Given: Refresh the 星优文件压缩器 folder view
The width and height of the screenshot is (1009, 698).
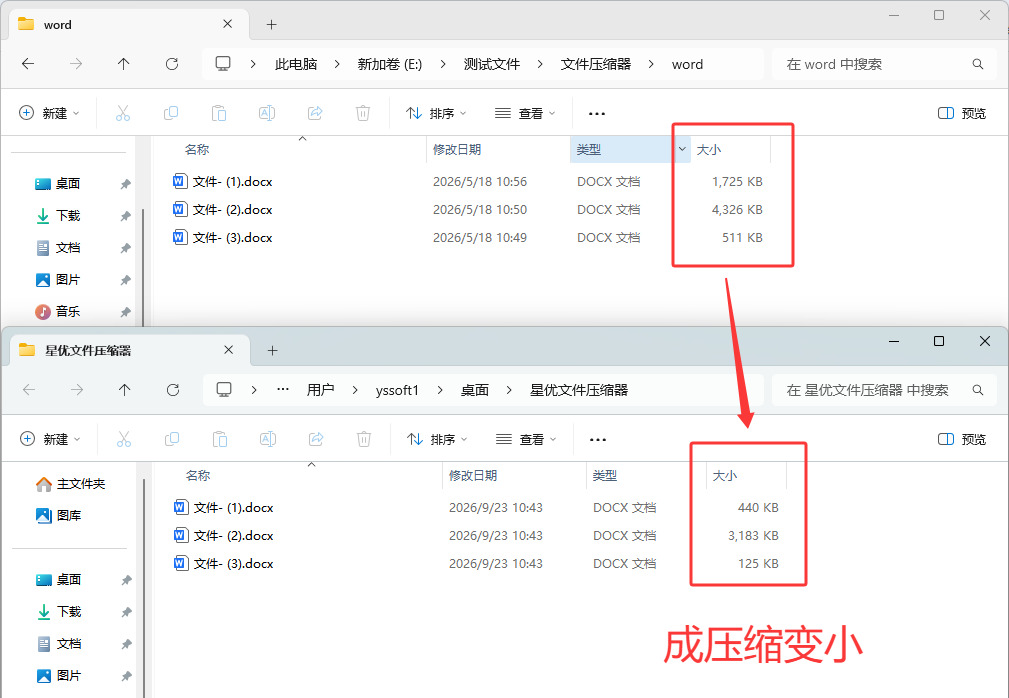Looking at the screenshot, I should point(173,390).
